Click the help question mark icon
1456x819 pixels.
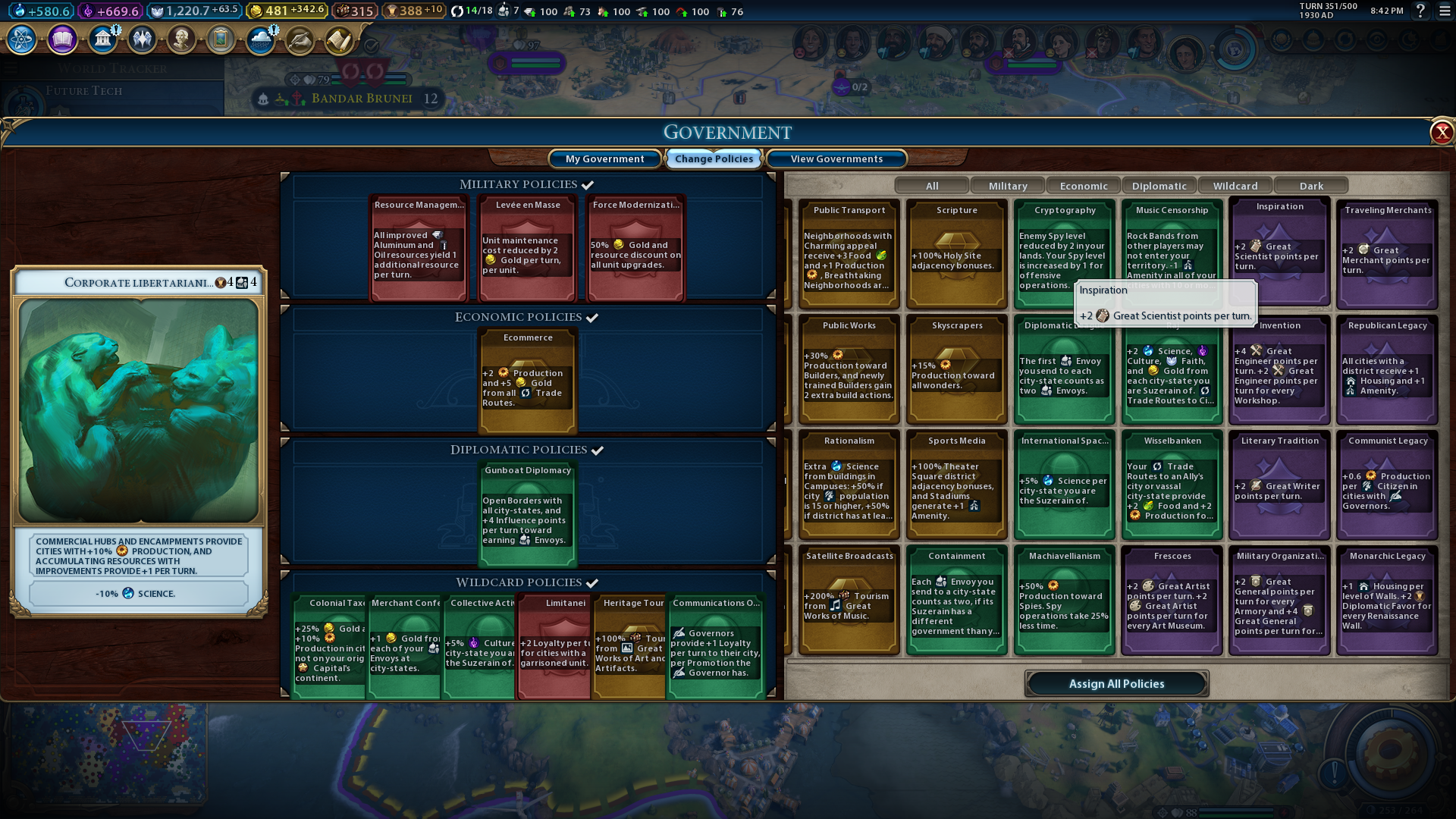pyautogui.click(x=1420, y=11)
